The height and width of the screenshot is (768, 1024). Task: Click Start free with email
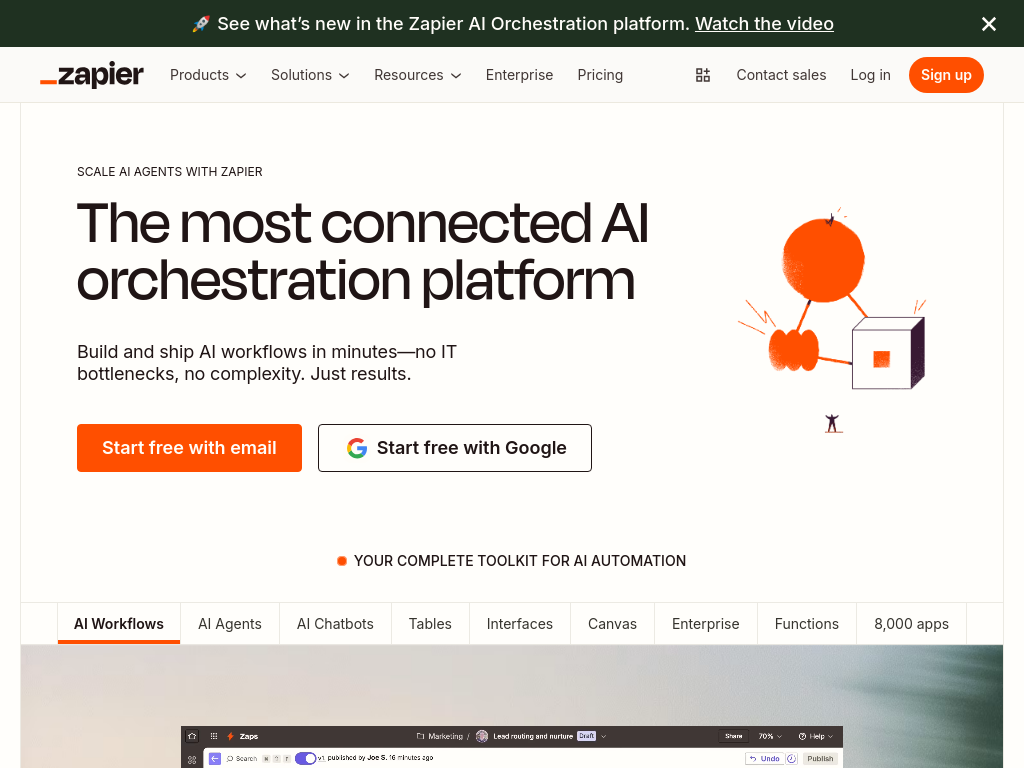point(189,448)
